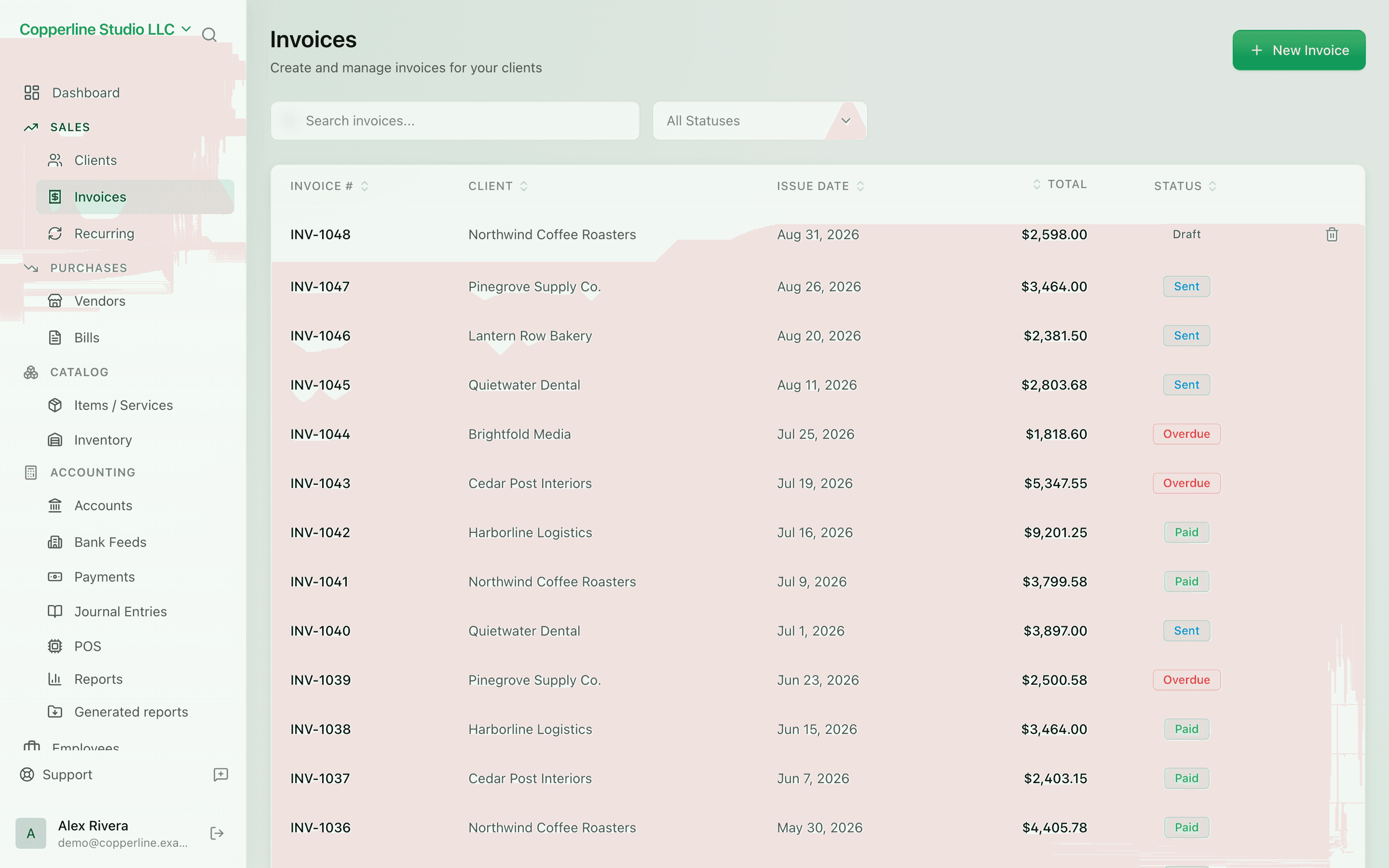This screenshot has width=1389, height=868.
Task: Click the POS chip icon
Action: [x=55, y=646]
